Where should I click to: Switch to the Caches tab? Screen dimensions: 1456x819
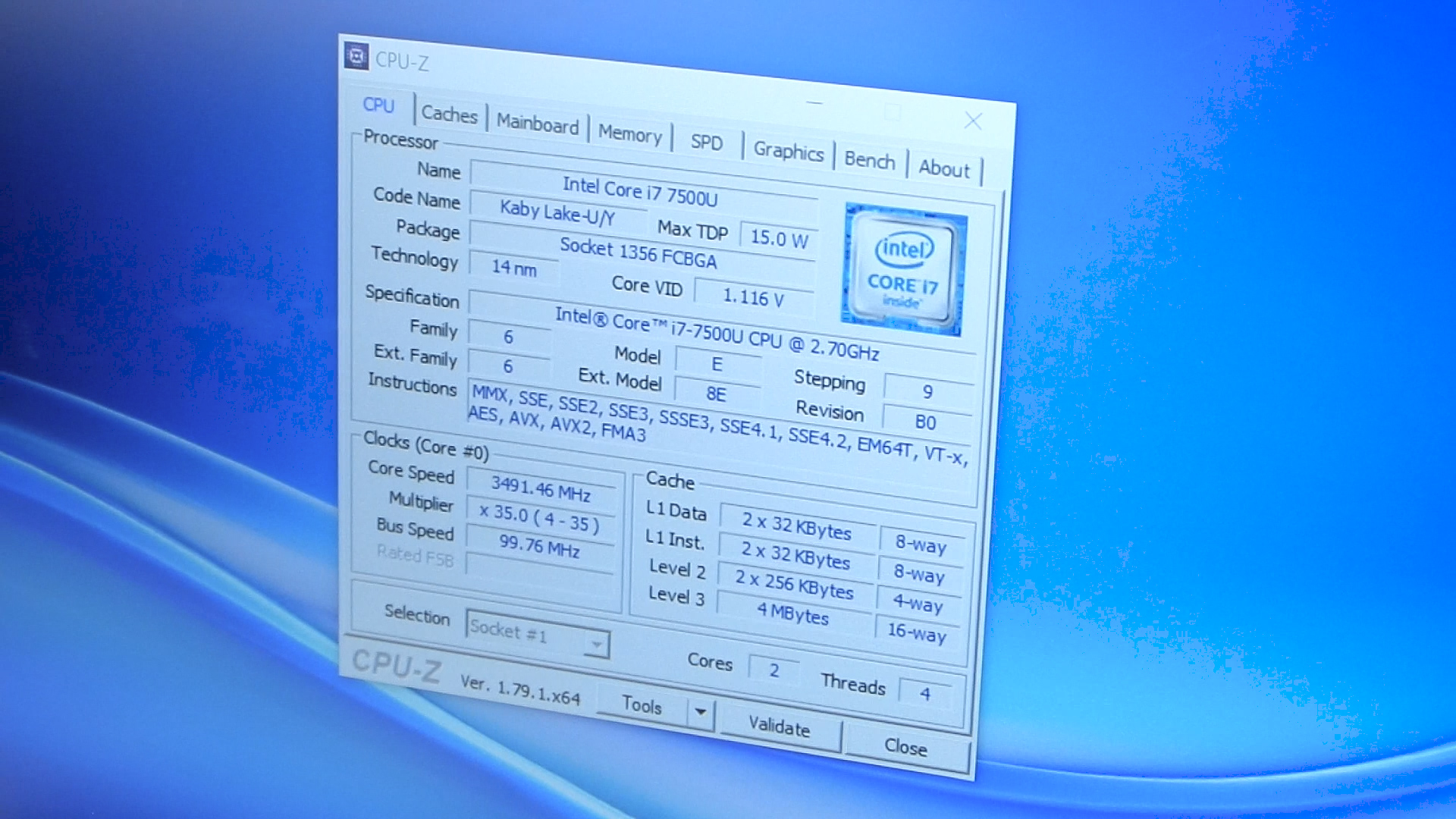[x=450, y=115]
